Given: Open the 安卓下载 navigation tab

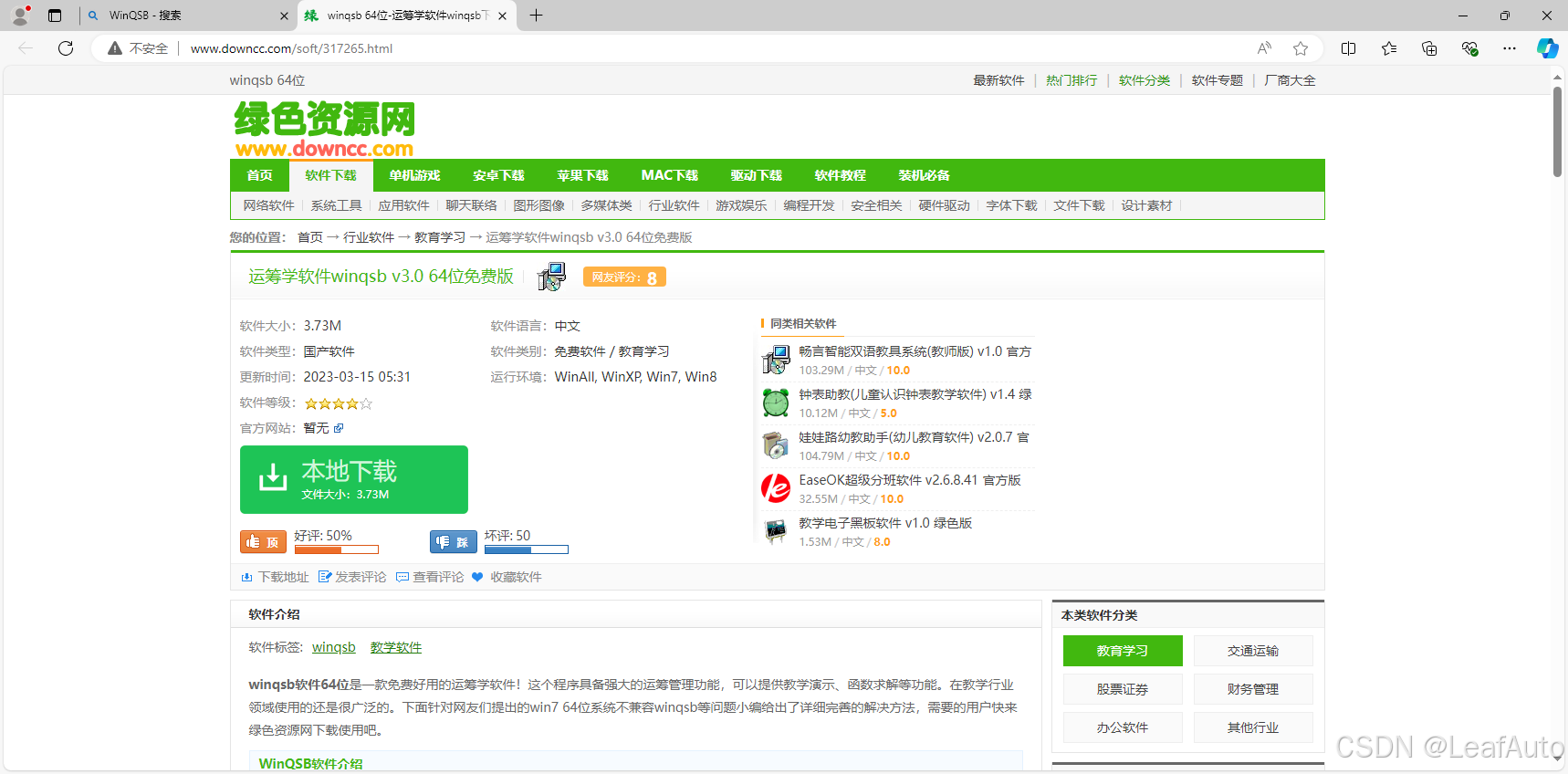Looking at the screenshot, I should [499, 175].
